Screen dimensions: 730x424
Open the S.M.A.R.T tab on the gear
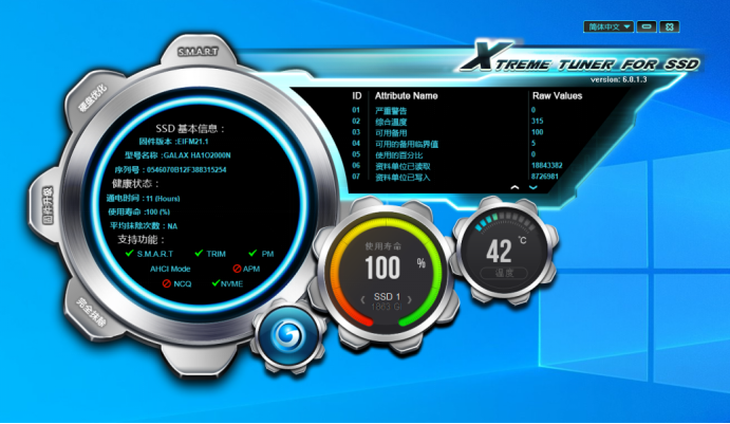tap(198, 52)
